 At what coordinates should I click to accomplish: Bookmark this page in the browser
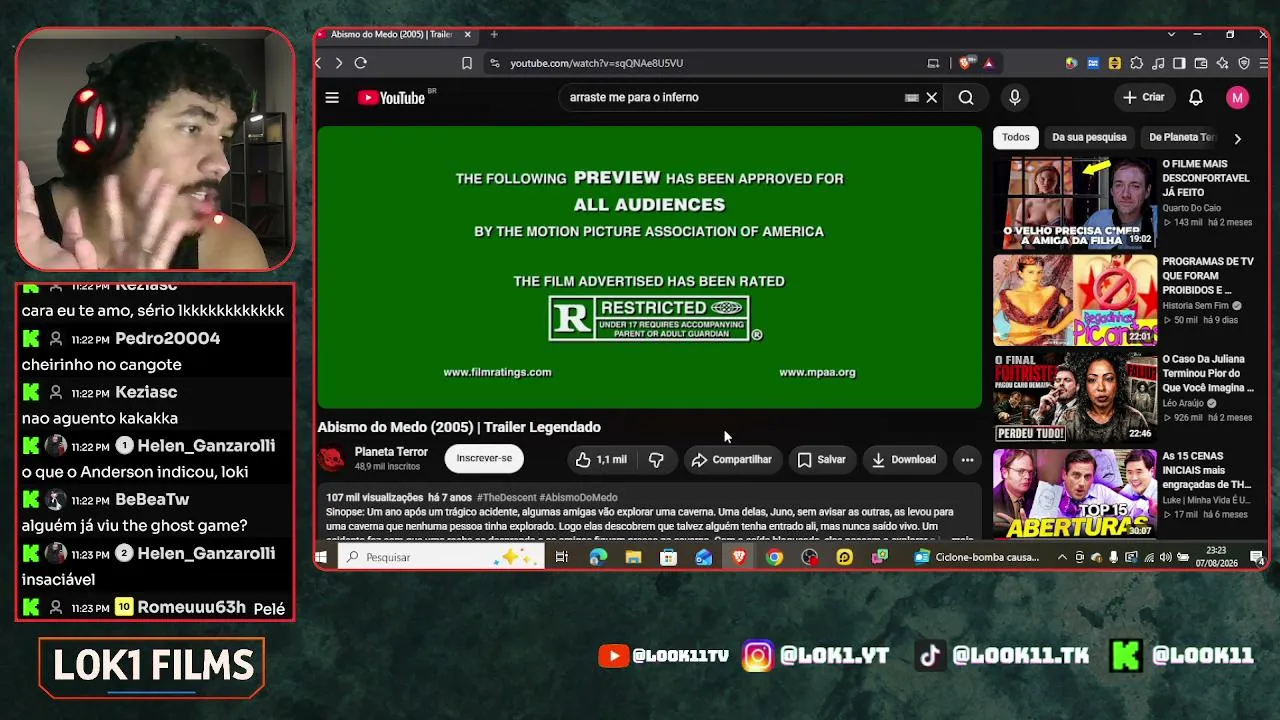(467, 63)
